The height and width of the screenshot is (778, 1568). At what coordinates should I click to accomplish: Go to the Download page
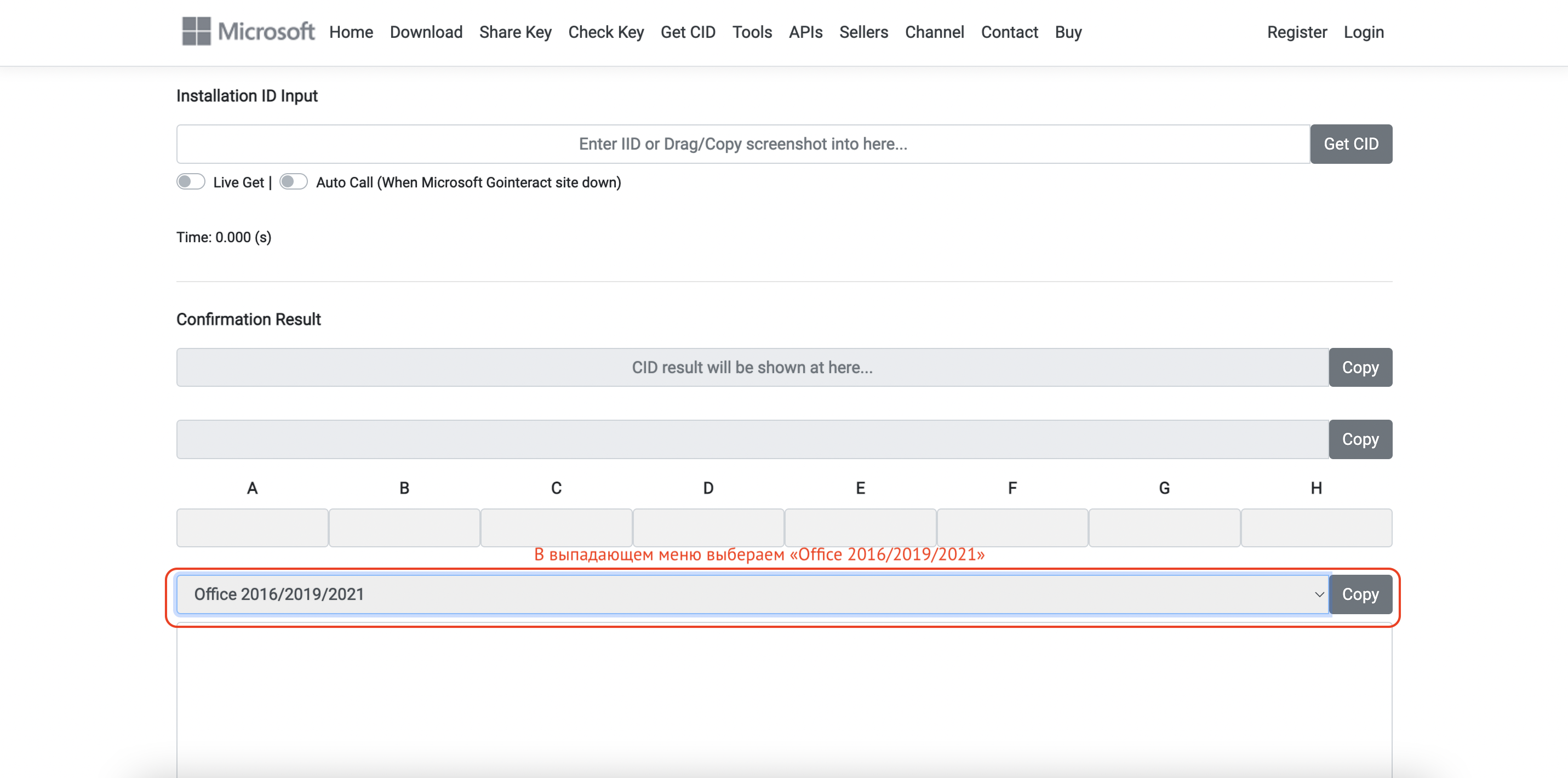(426, 32)
